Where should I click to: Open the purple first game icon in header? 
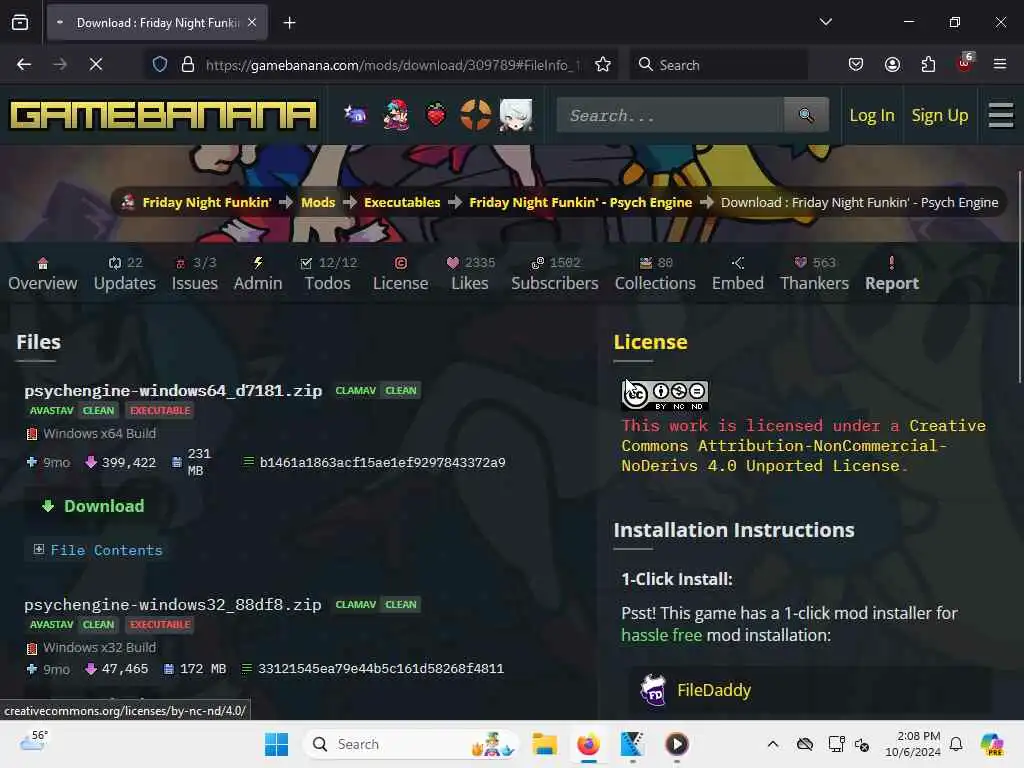pos(356,116)
